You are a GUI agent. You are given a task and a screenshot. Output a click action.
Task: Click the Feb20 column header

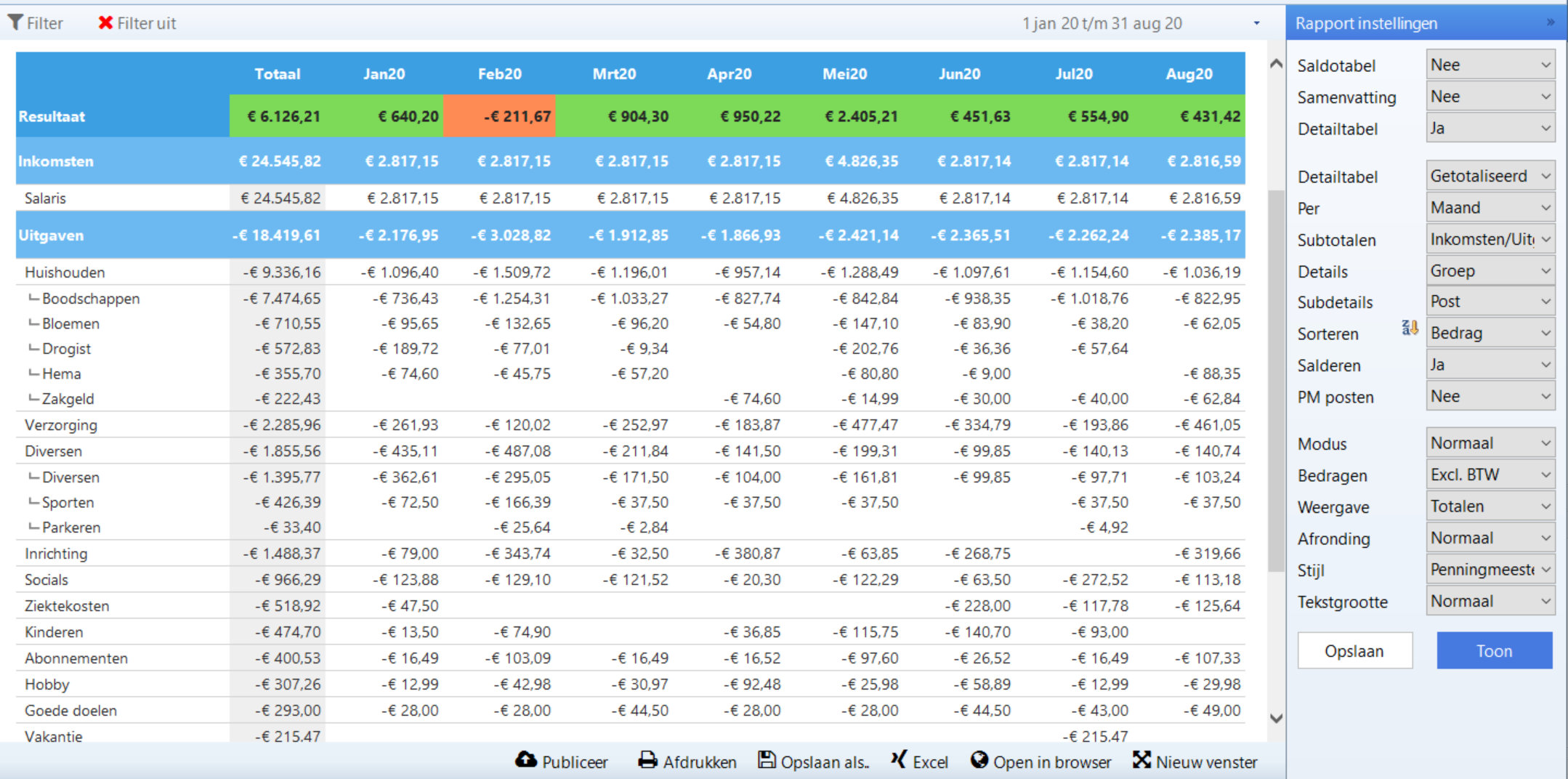(x=499, y=74)
